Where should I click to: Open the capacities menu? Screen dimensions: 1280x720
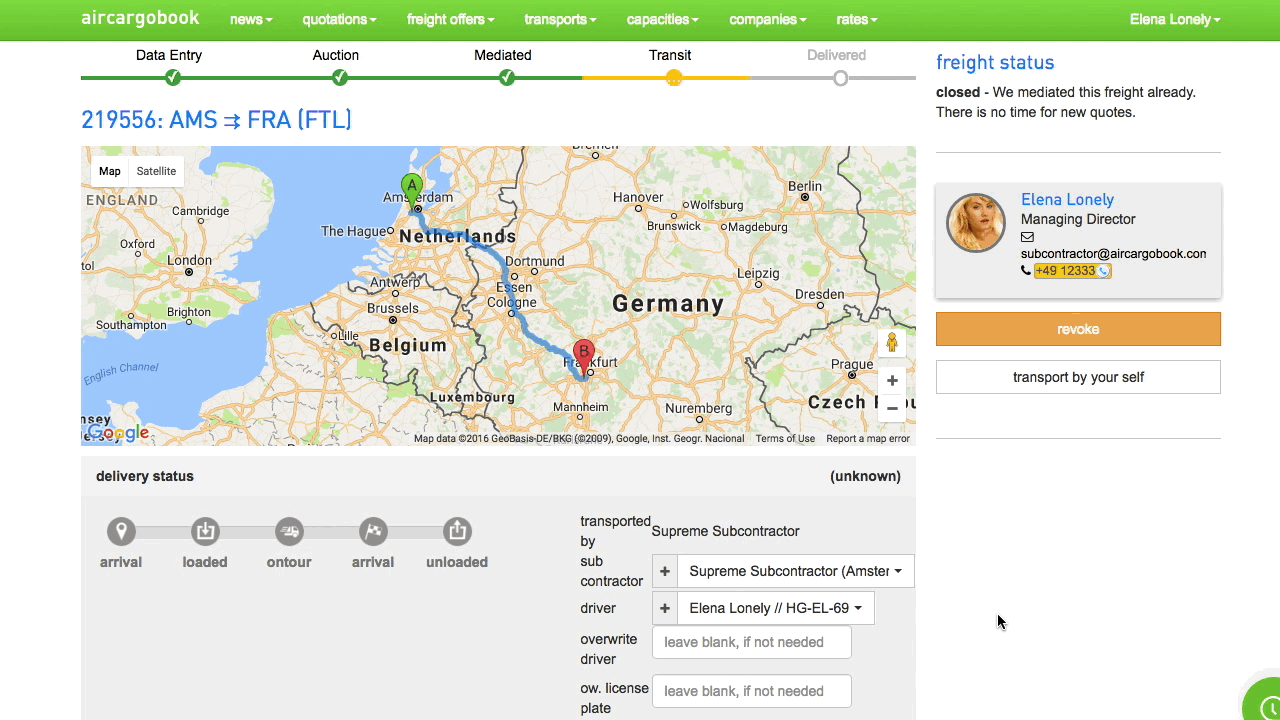pyautogui.click(x=662, y=20)
